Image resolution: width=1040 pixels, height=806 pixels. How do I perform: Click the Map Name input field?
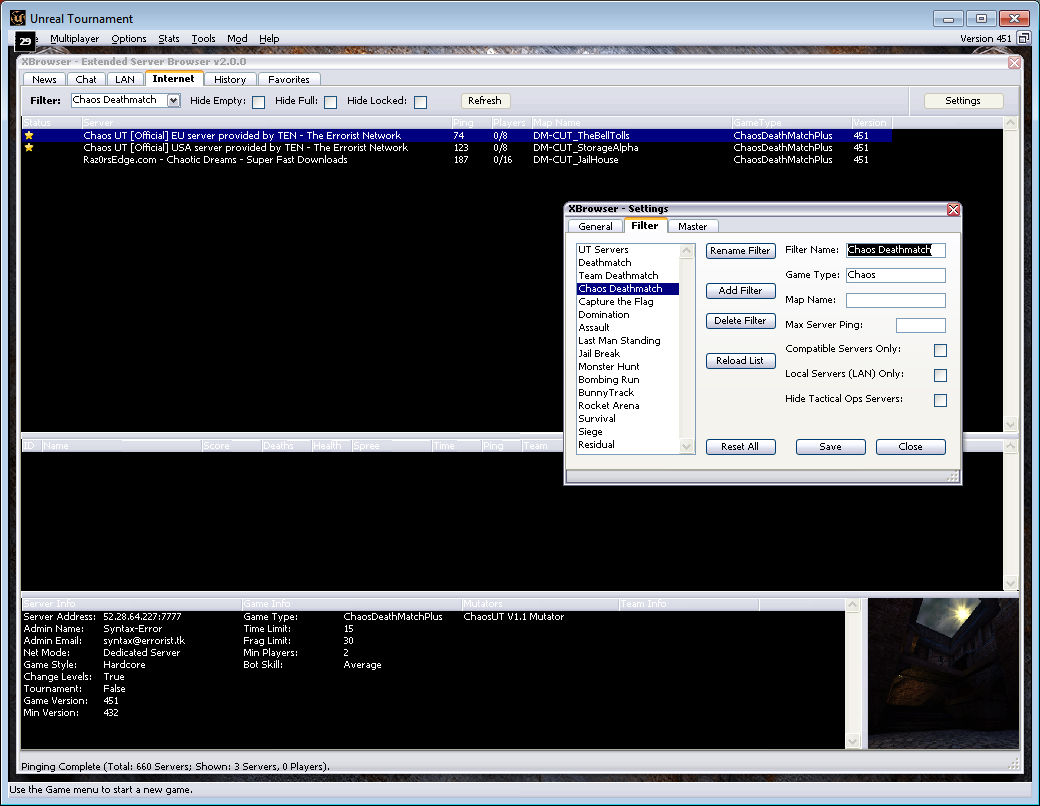pyautogui.click(x=895, y=301)
